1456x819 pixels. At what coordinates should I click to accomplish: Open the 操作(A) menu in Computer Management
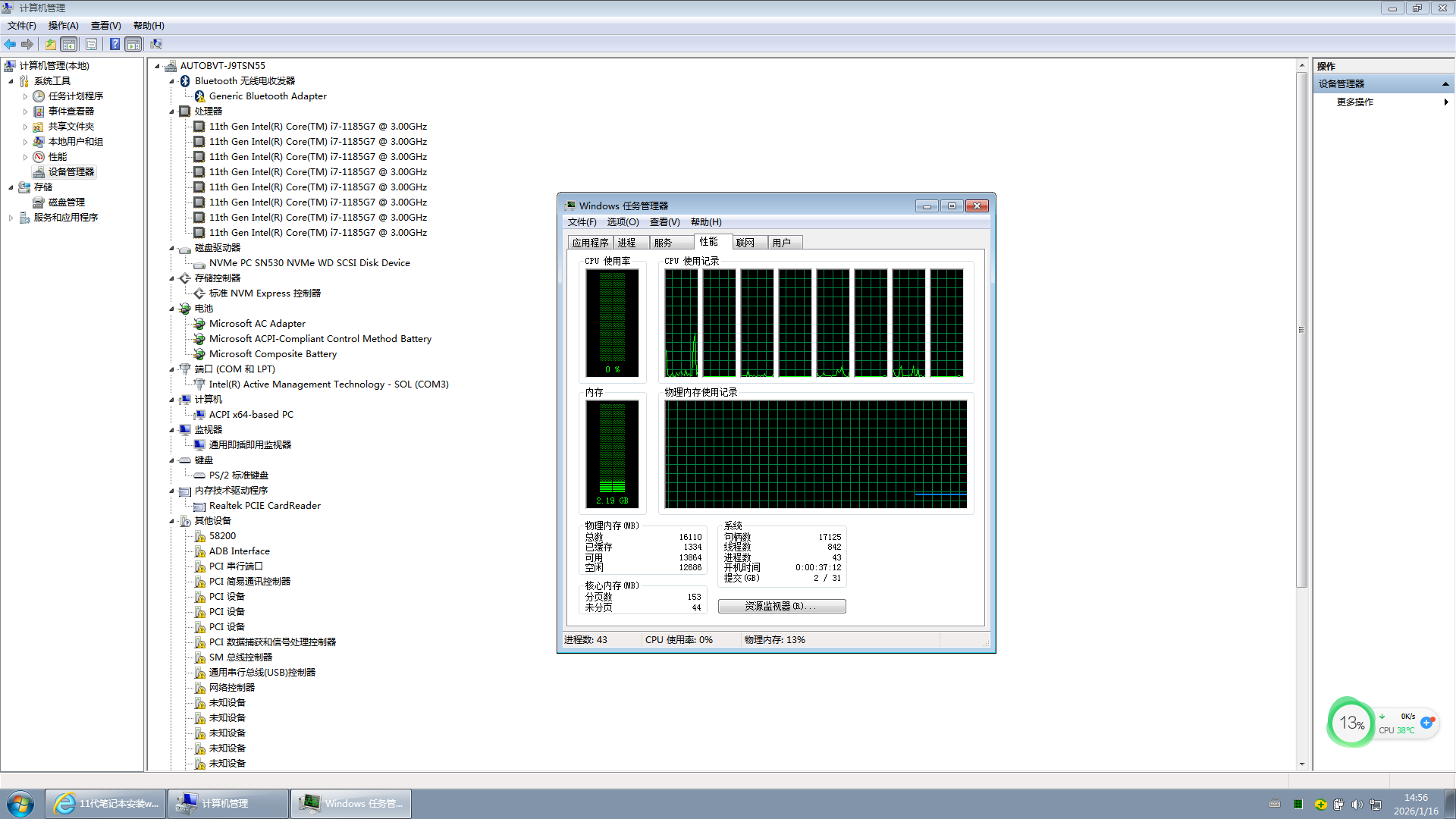click(63, 26)
